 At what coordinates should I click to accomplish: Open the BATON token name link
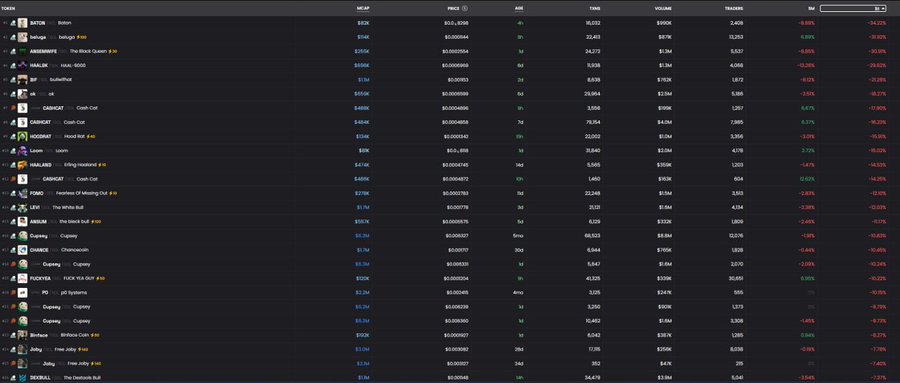pyautogui.click(x=37, y=23)
